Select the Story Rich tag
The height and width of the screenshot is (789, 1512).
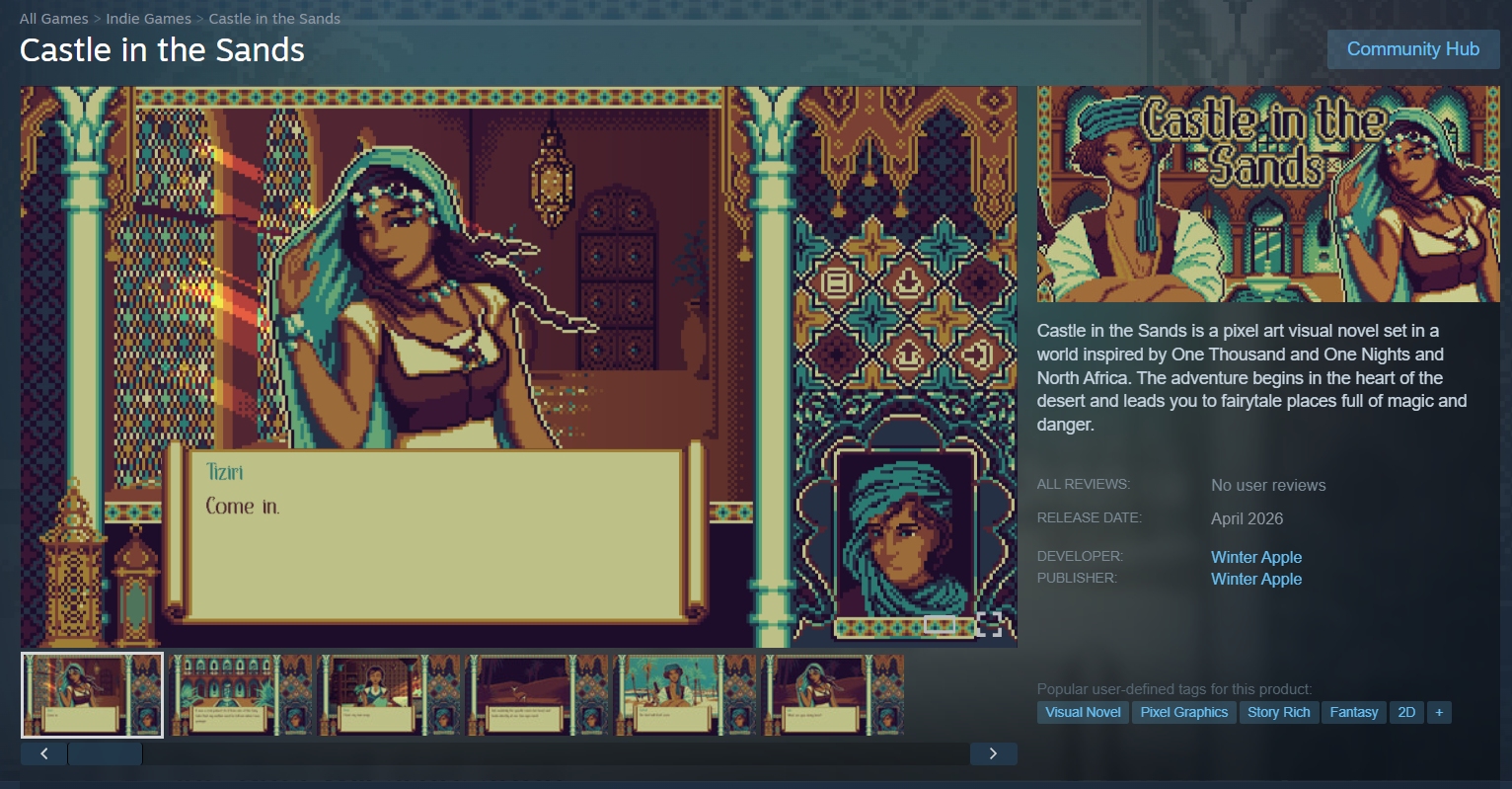click(x=1278, y=712)
